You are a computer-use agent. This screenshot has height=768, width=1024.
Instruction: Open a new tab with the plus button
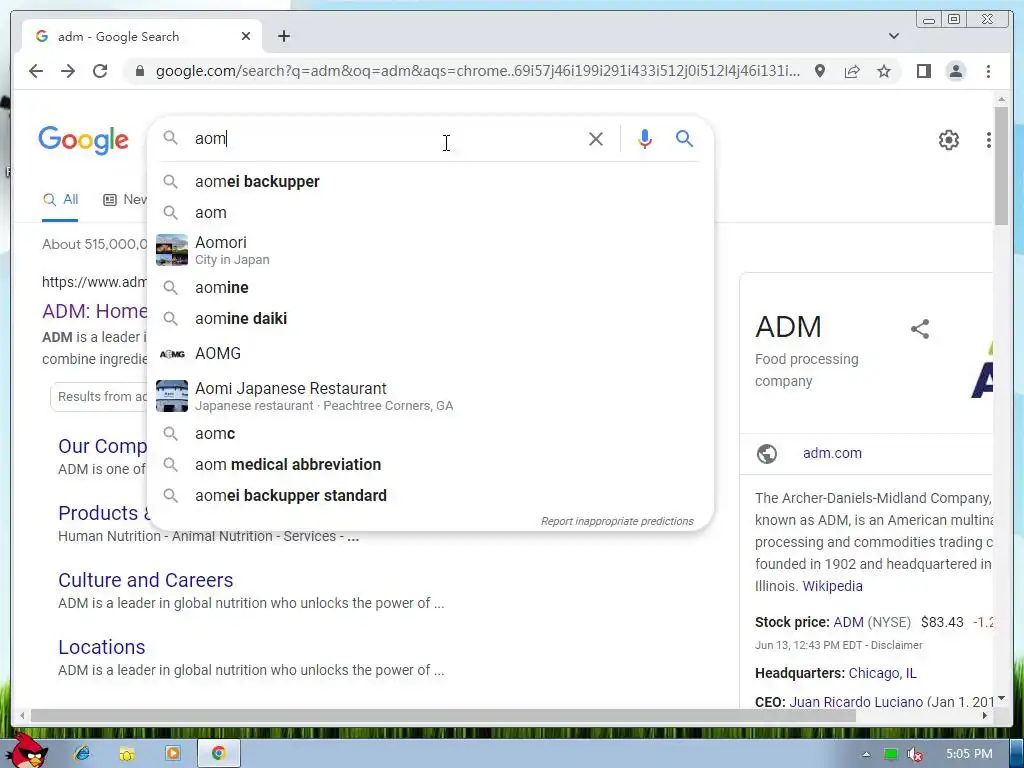[x=283, y=36]
